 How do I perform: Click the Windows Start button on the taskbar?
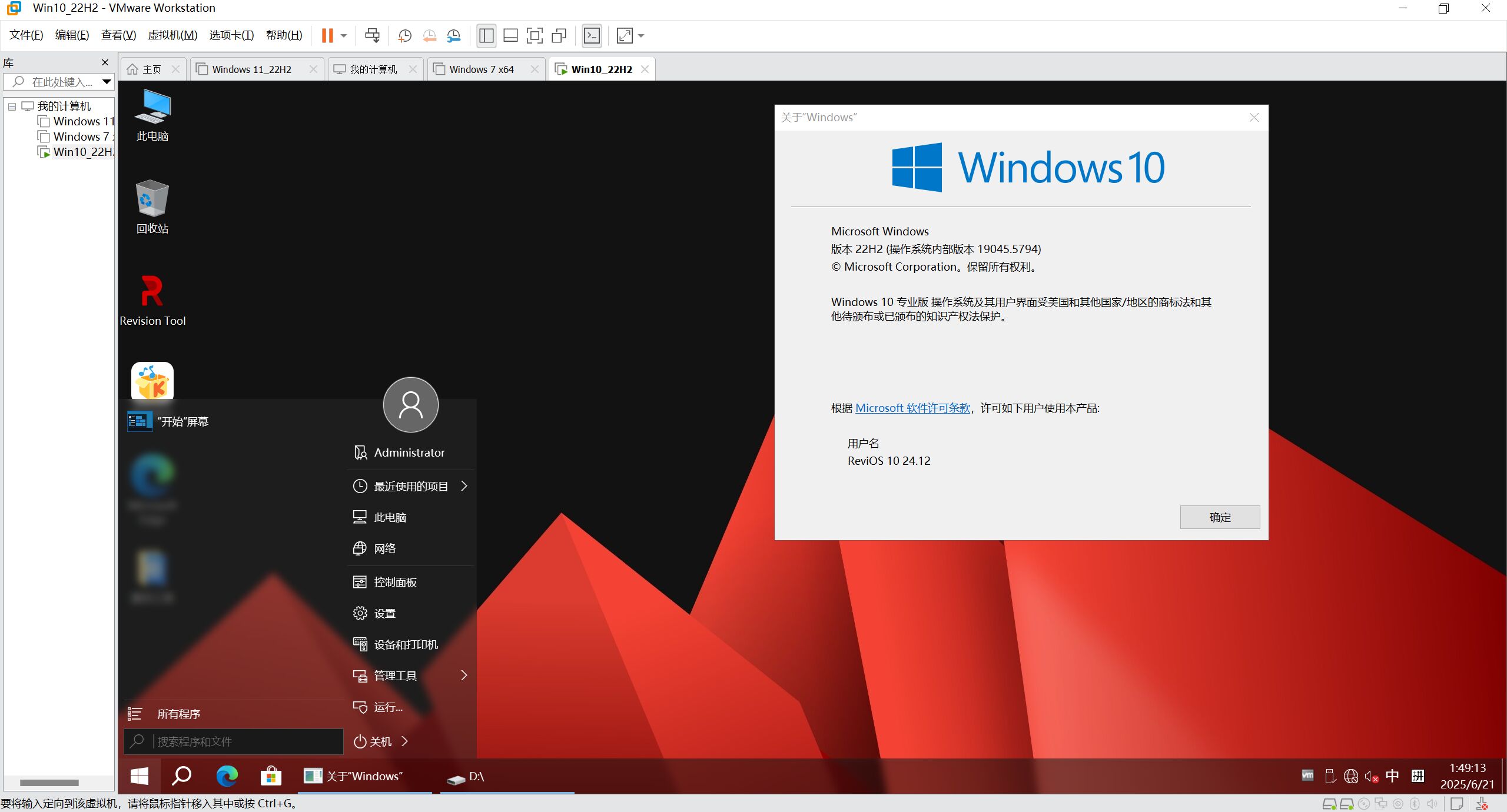(139, 776)
